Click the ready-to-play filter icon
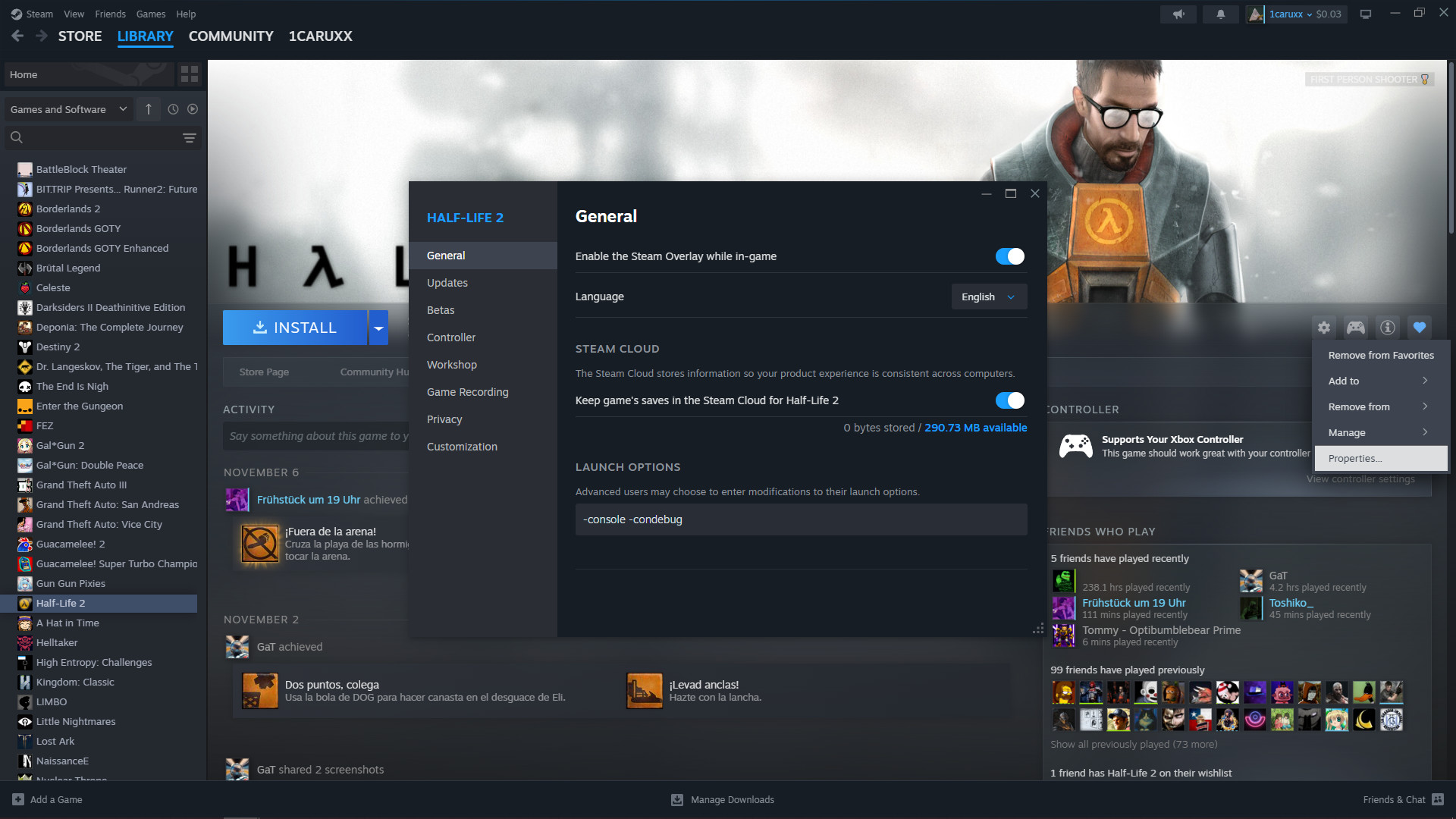This screenshot has height=819, width=1456. point(193,109)
